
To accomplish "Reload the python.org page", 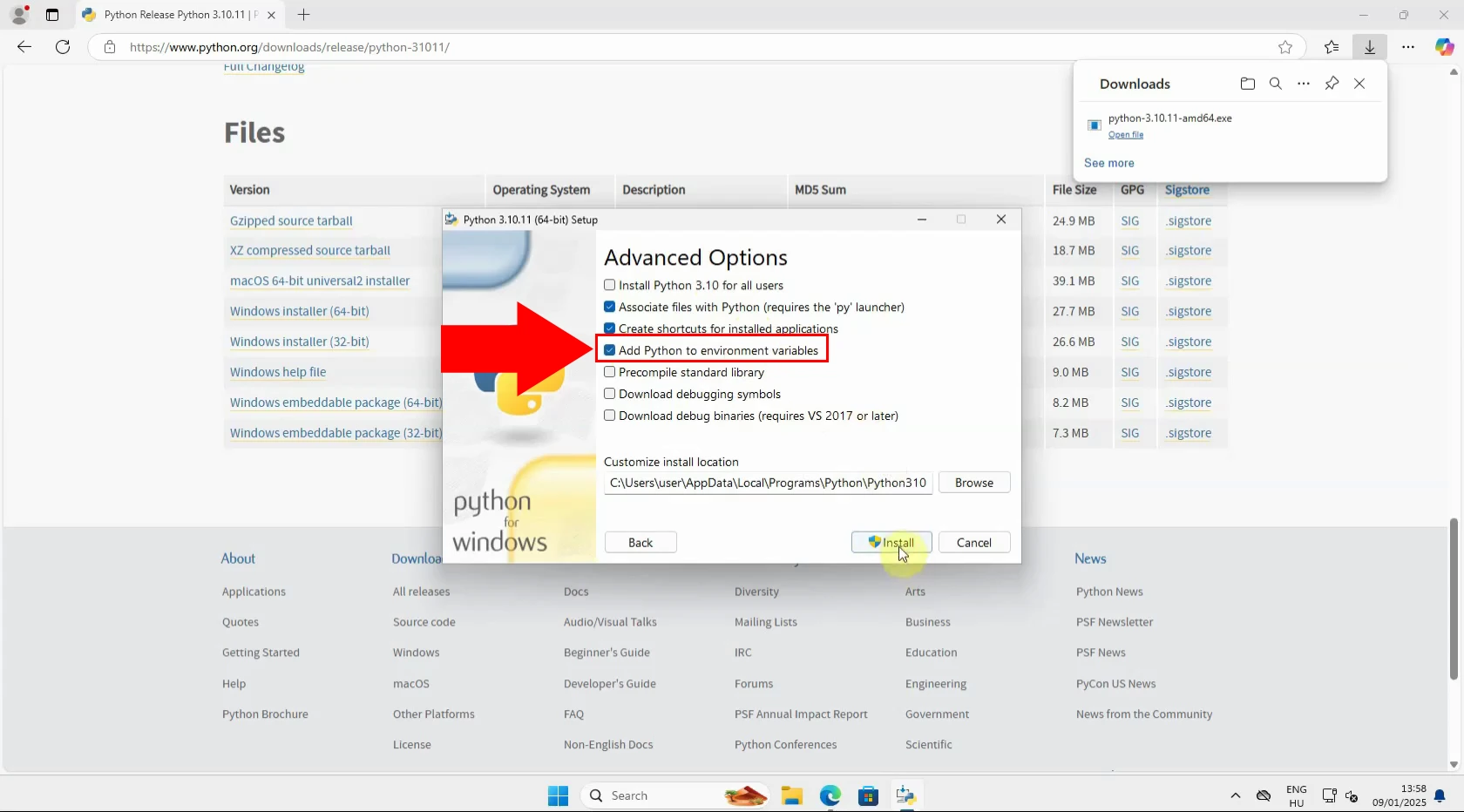I will coord(63,47).
